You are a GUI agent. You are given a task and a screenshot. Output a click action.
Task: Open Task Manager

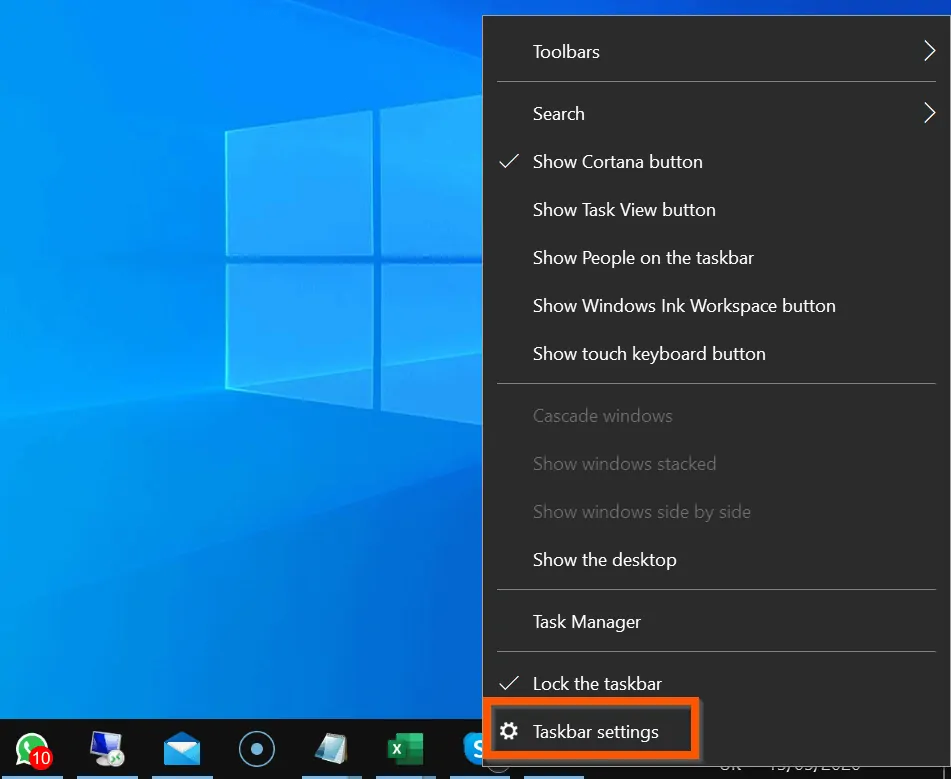click(x=716, y=622)
